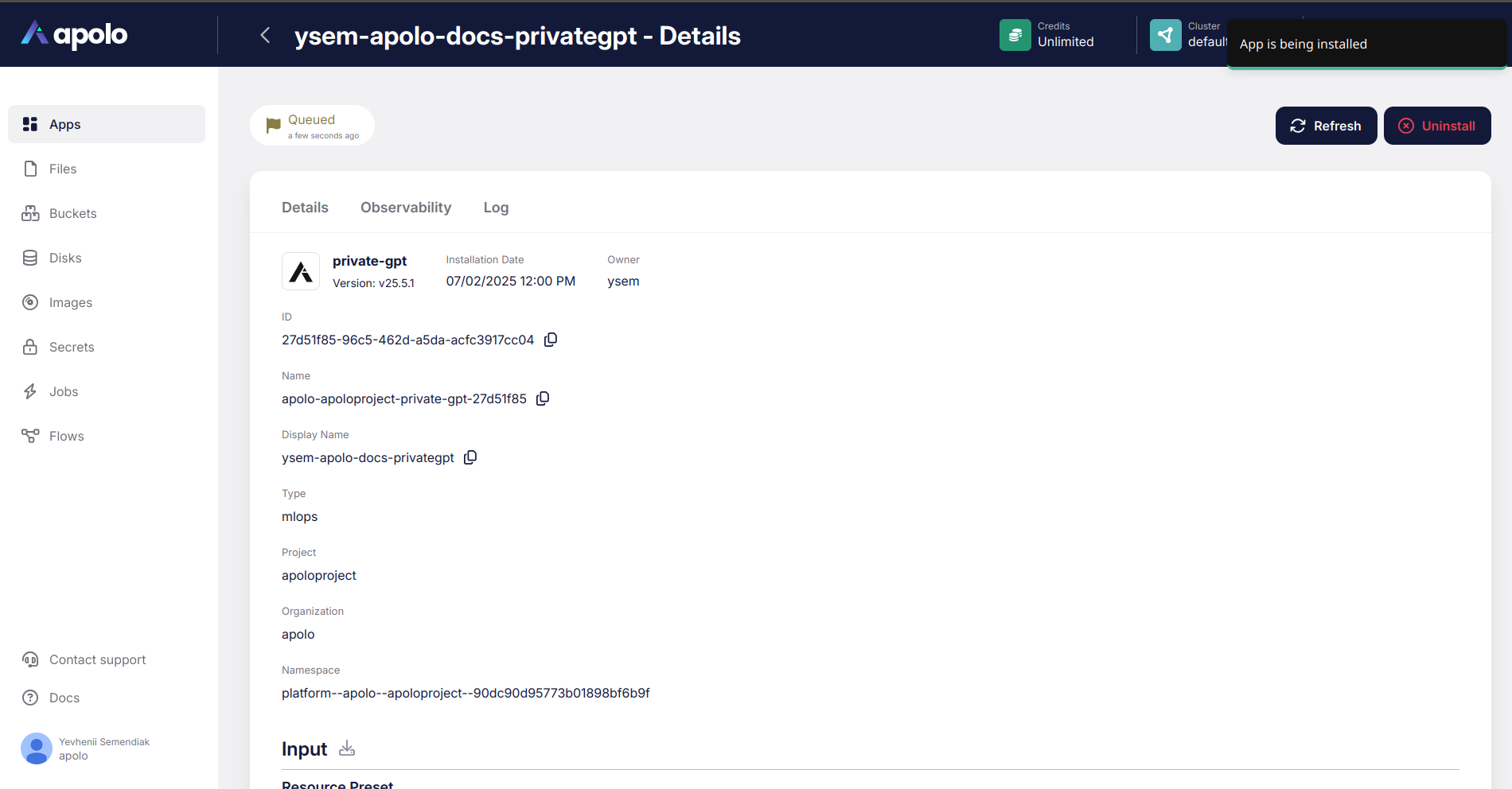Click the private-gpt app logo
This screenshot has width=1512, height=789.
(301, 271)
